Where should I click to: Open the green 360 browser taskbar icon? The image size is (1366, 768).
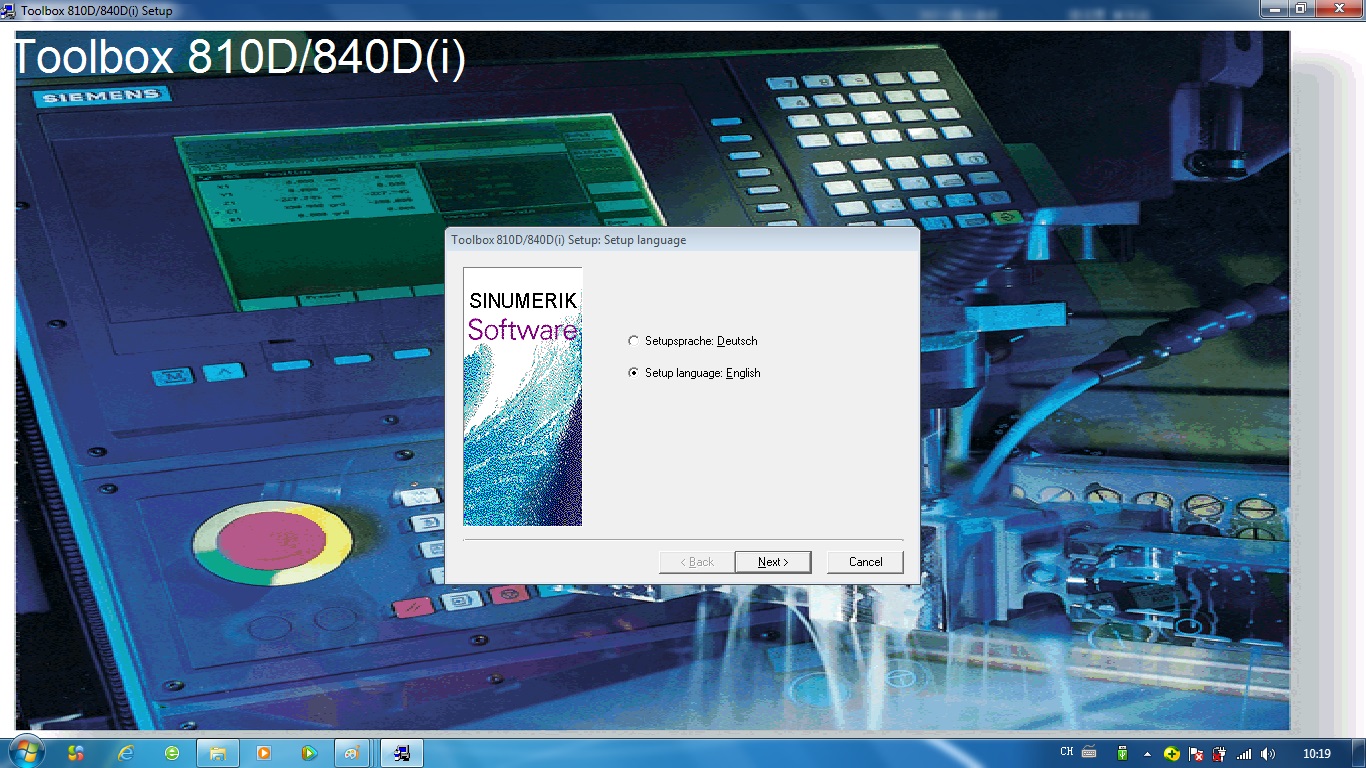172,753
